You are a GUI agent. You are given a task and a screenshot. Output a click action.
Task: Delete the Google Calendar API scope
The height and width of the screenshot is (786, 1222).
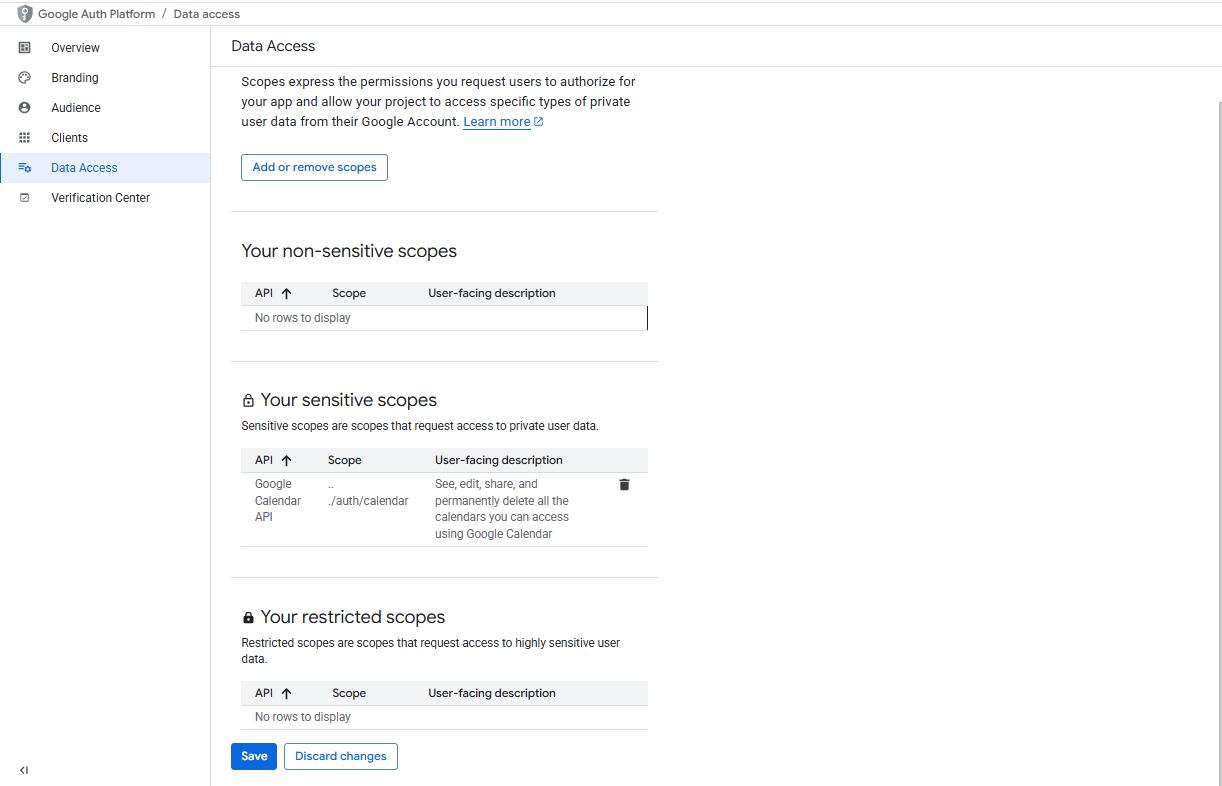pyautogui.click(x=624, y=484)
